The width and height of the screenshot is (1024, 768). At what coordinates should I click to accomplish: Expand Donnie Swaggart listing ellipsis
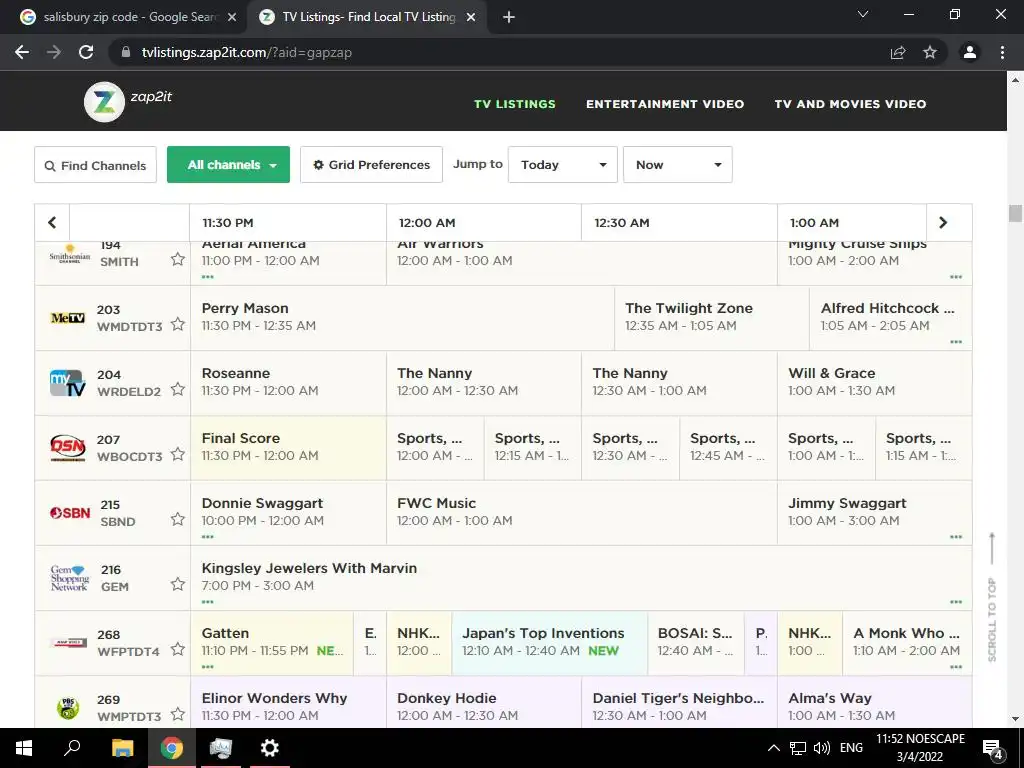tap(208, 537)
